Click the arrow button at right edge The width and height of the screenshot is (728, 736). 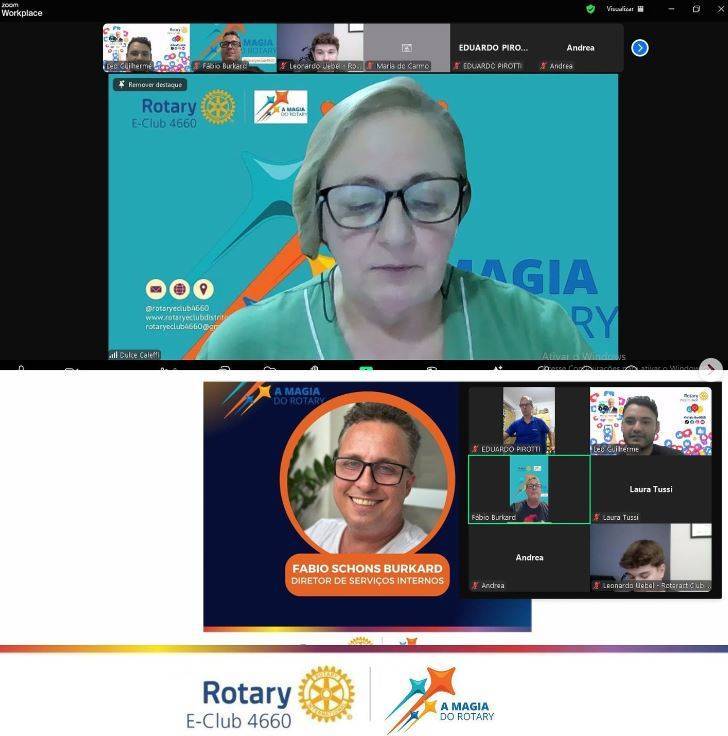[710, 368]
